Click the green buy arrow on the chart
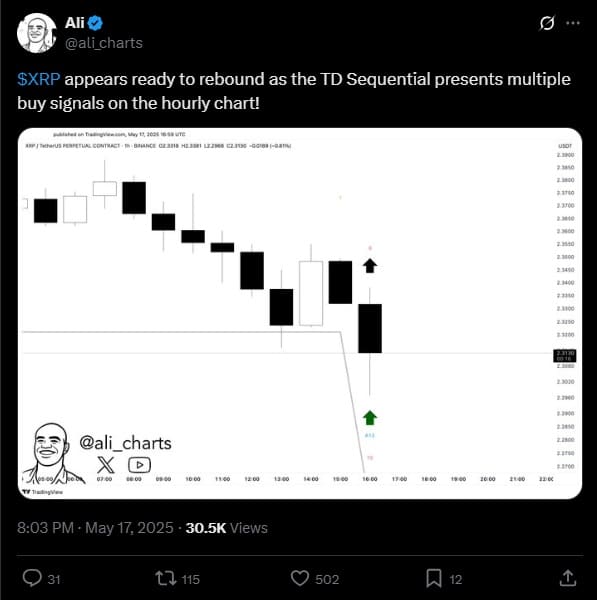This screenshot has height=600, width=597. [370, 417]
